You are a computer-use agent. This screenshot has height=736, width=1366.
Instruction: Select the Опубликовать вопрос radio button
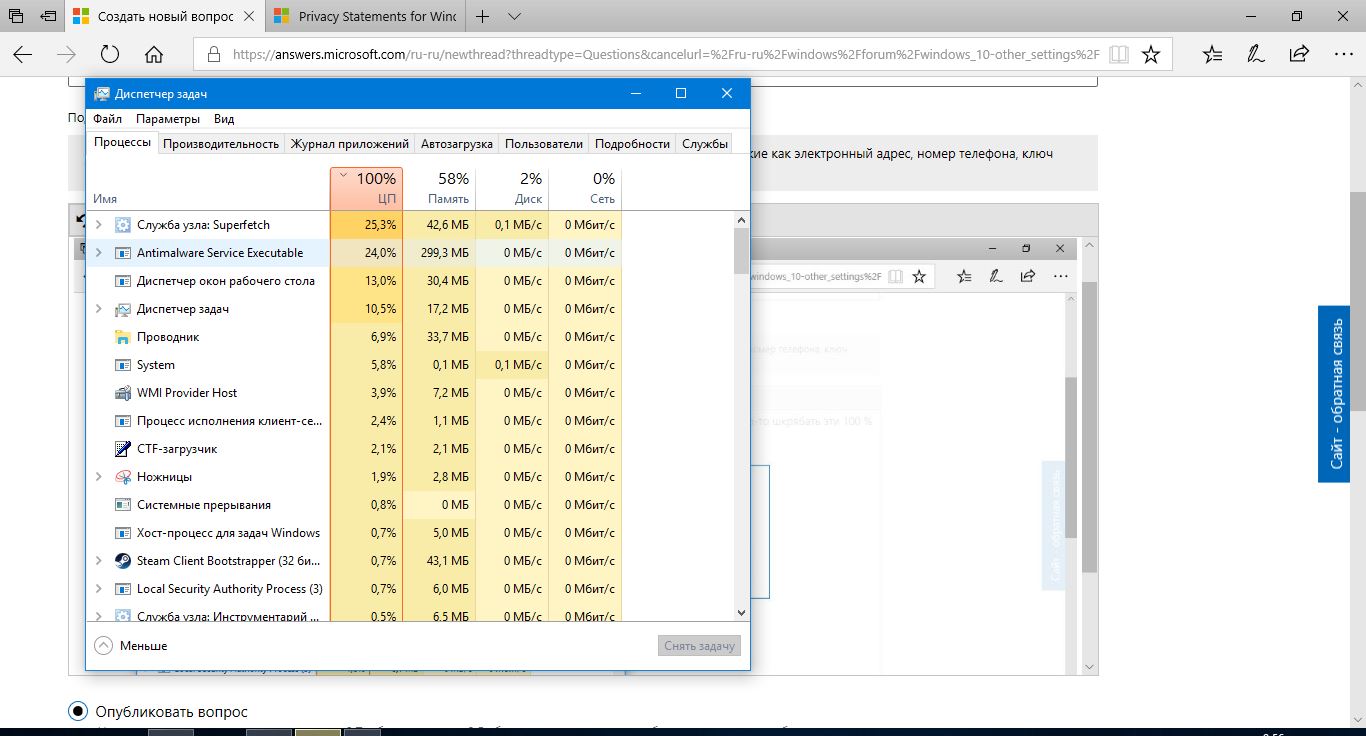point(78,711)
